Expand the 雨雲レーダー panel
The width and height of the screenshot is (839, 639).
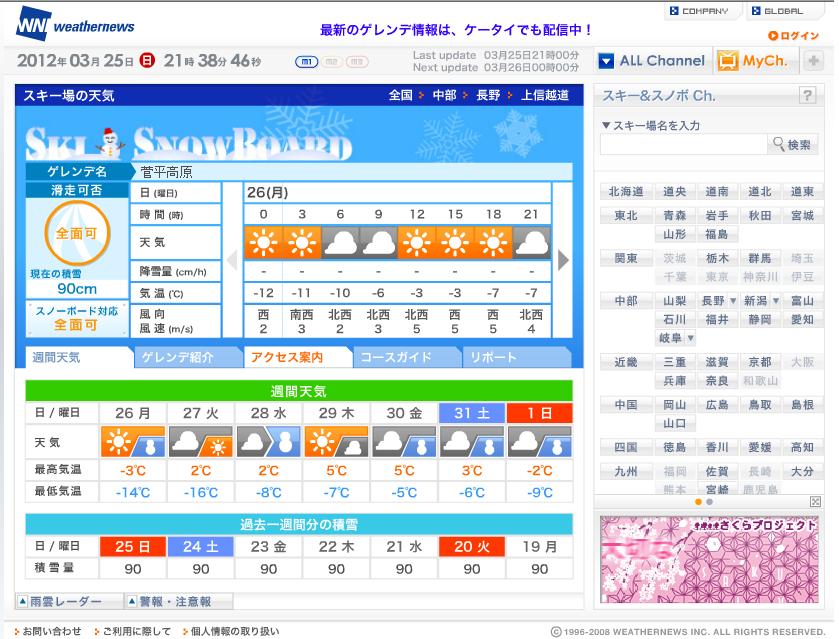coord(69,602)
